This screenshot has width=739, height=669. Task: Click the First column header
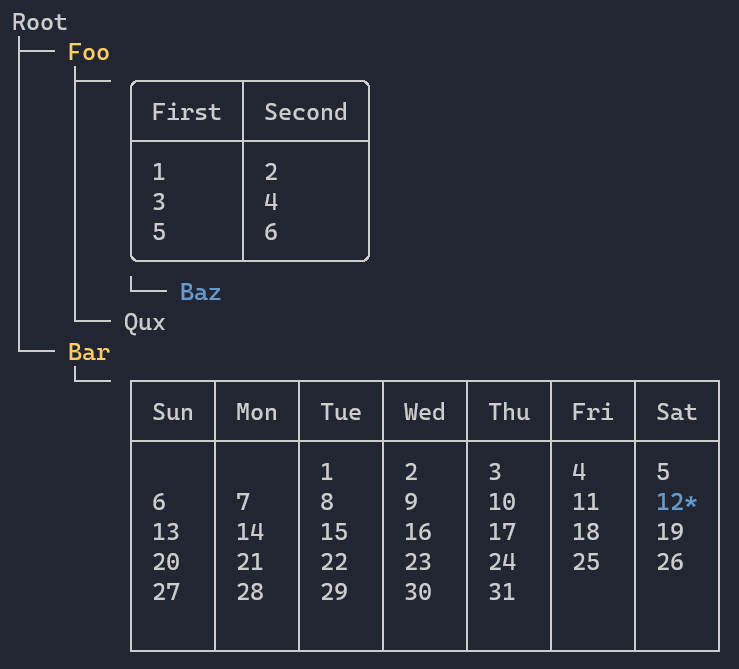[x=186, y=112]
